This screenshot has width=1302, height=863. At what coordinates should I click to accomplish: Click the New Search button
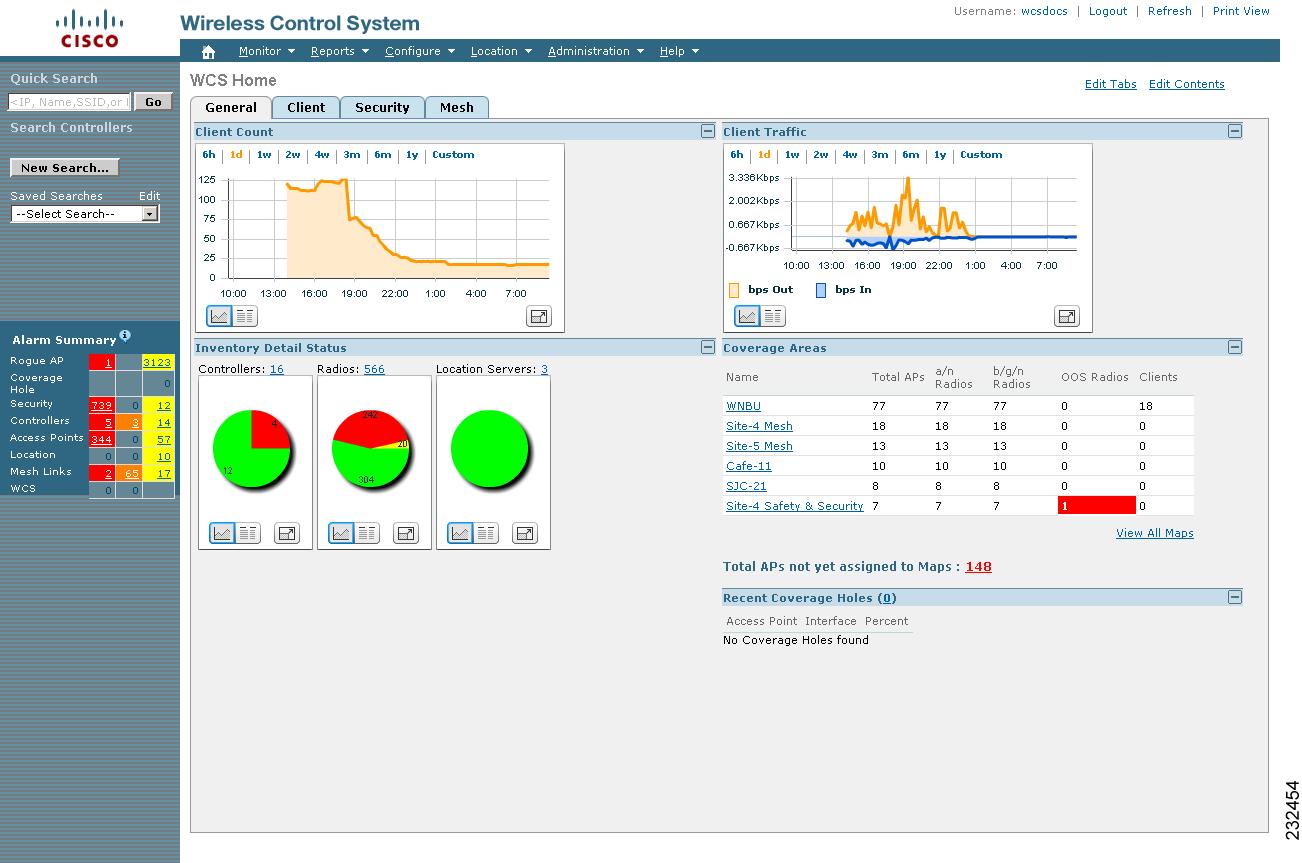pos(65,168)
